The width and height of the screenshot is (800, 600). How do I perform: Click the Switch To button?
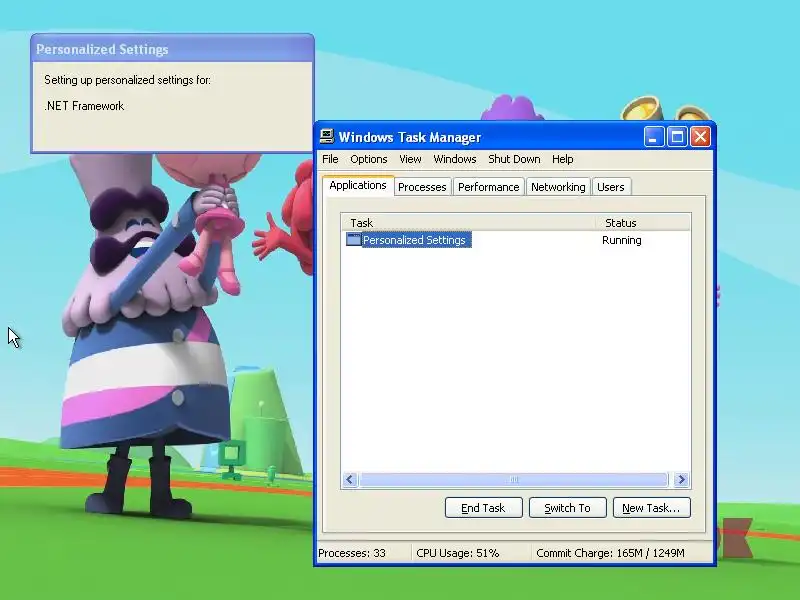pyautogui.click(x=567, y=508)
